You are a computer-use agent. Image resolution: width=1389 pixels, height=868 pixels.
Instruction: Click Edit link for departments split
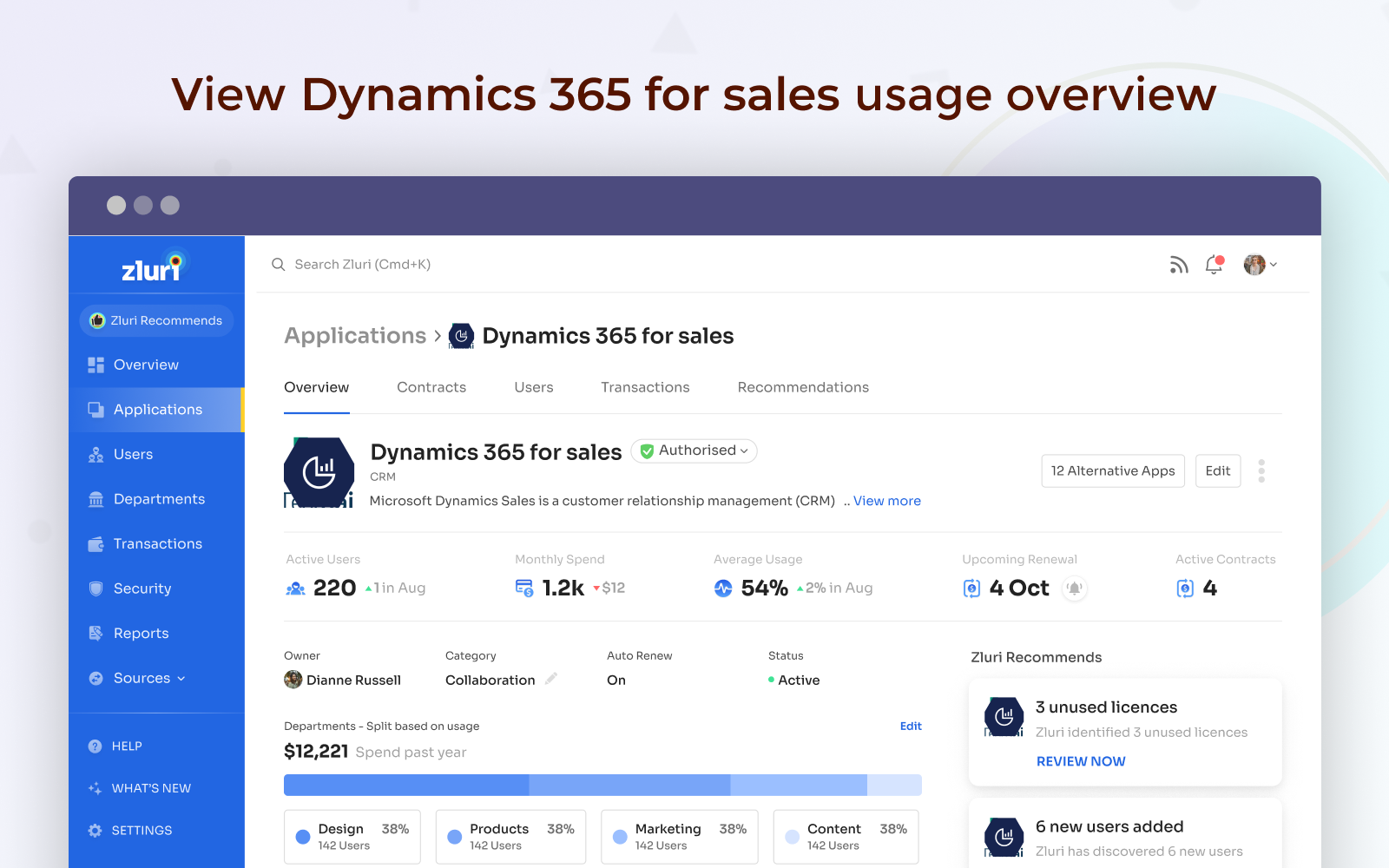click(x=911, y=727)
